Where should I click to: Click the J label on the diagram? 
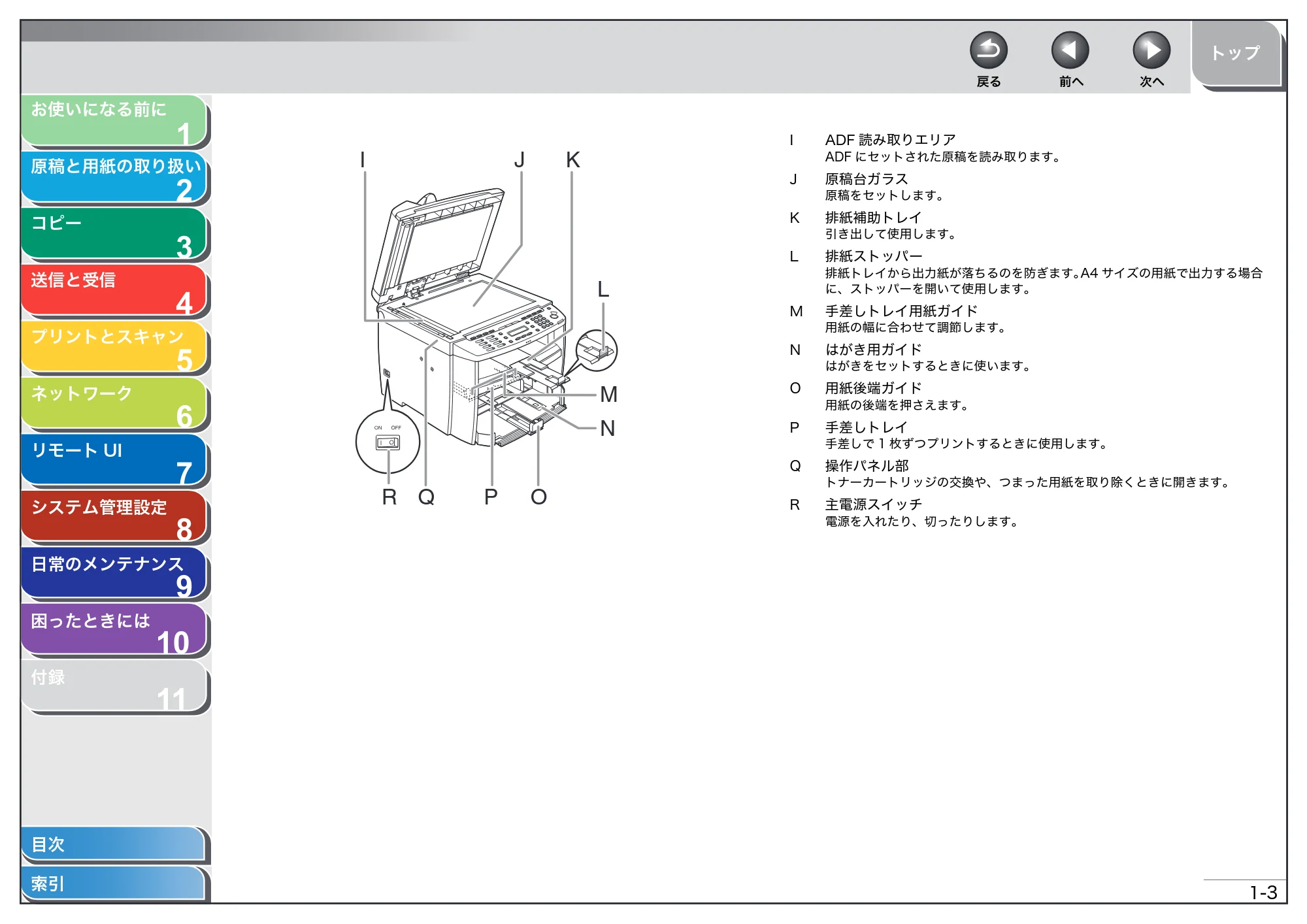click(520, 159)
